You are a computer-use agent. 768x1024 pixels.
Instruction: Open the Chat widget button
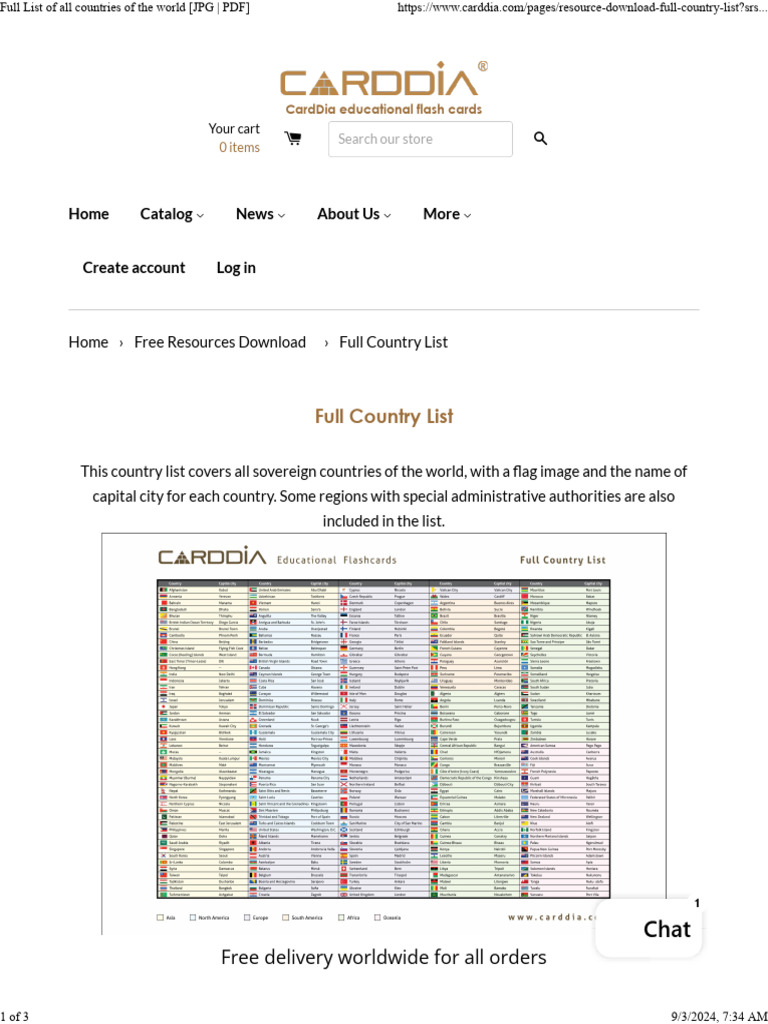coord(648,928)
